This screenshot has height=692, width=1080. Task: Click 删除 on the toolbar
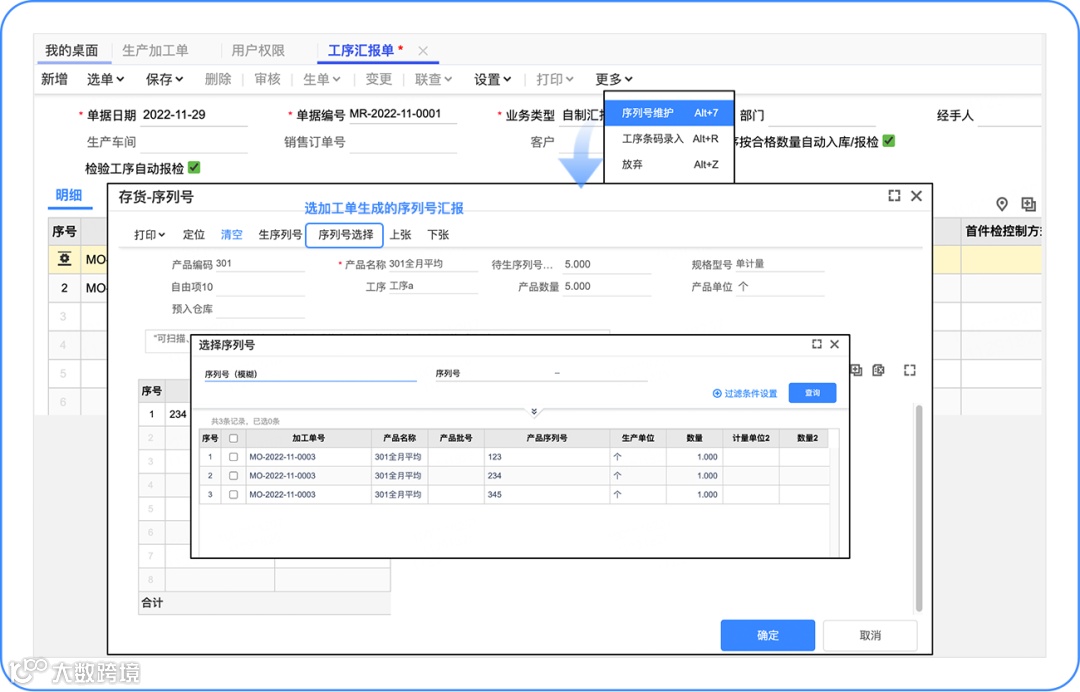pyautogui.click(x=218, y=79)
